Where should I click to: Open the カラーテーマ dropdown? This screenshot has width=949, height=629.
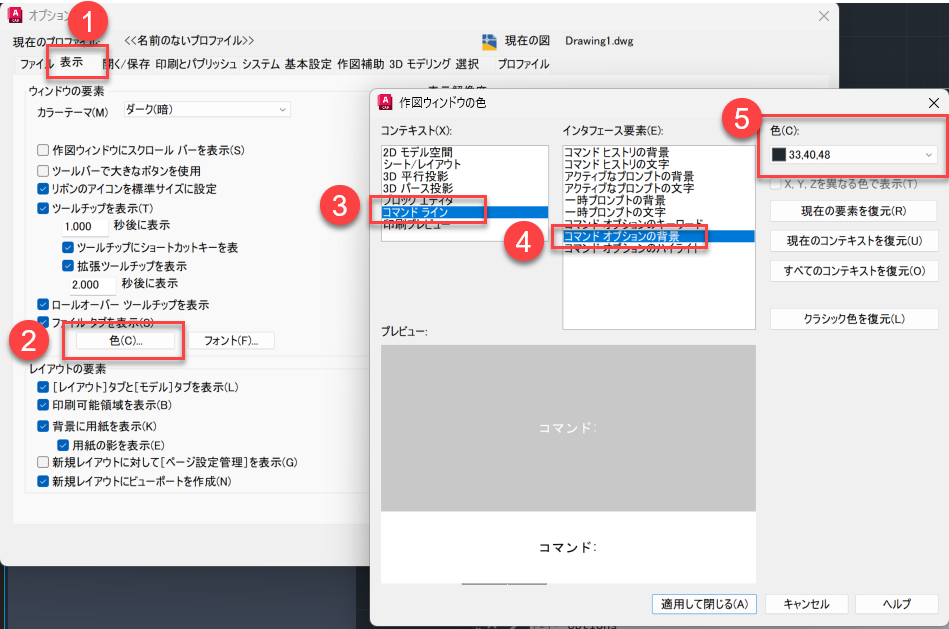pos(207,110)
